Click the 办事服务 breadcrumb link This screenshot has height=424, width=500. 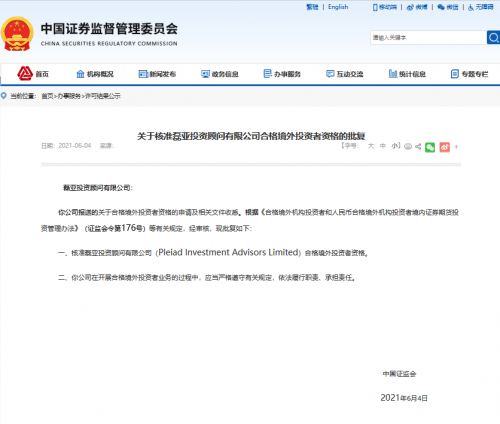(69, 96)
